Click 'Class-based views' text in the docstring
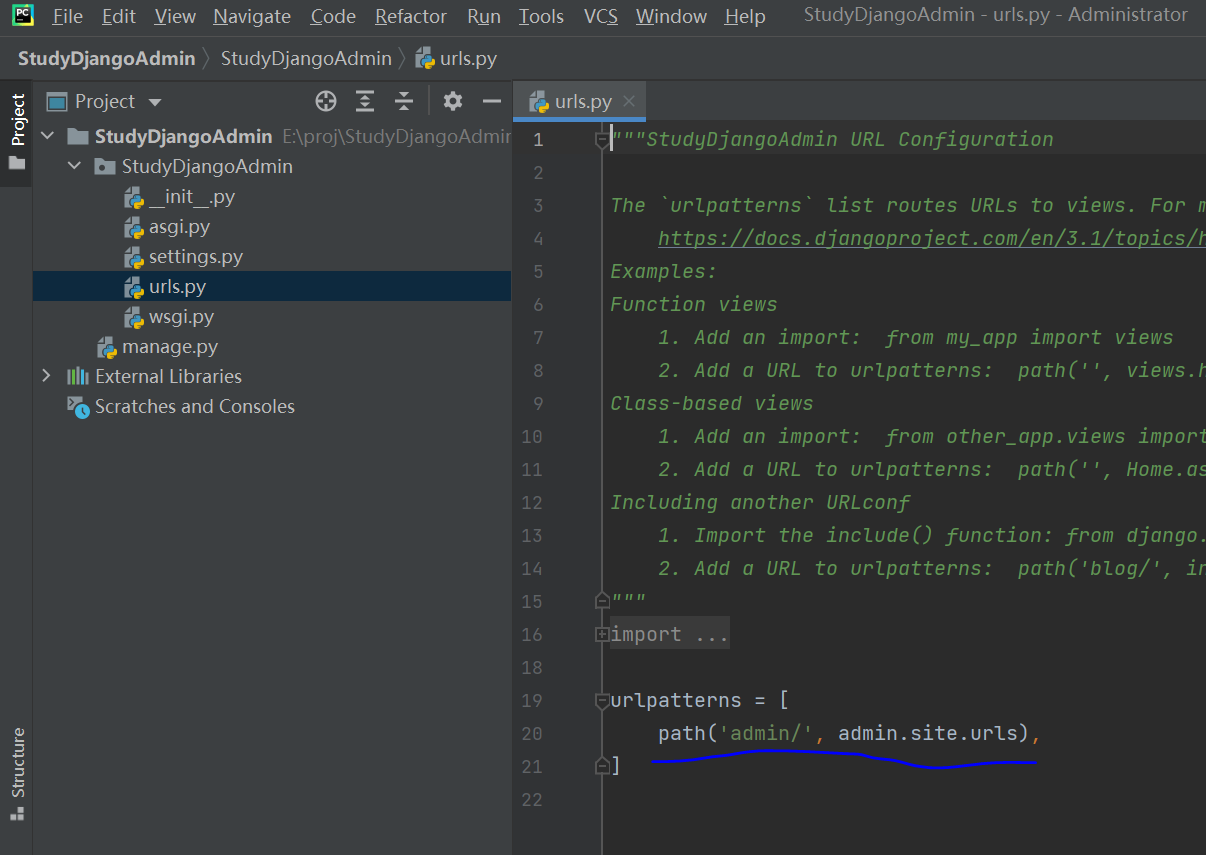Image resolution: width=1206 pixels, height=855 pixels. pos(712,403)
